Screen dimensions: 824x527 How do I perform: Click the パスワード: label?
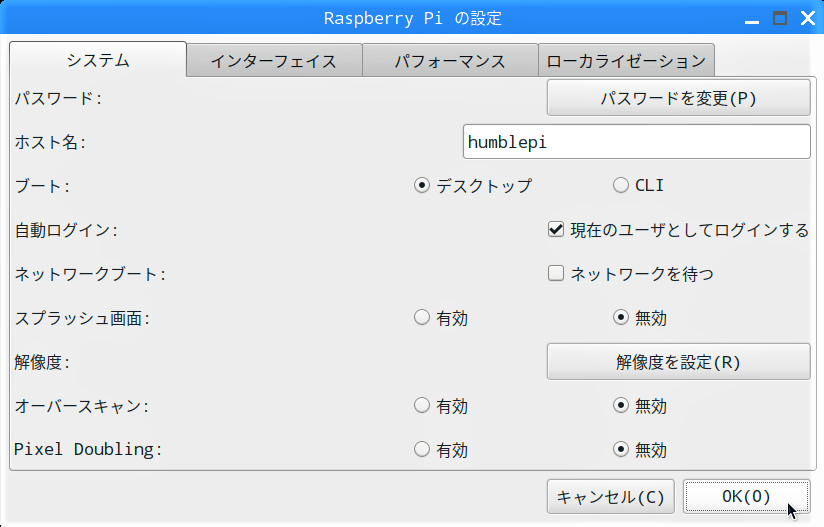click(x=58, y=98)
